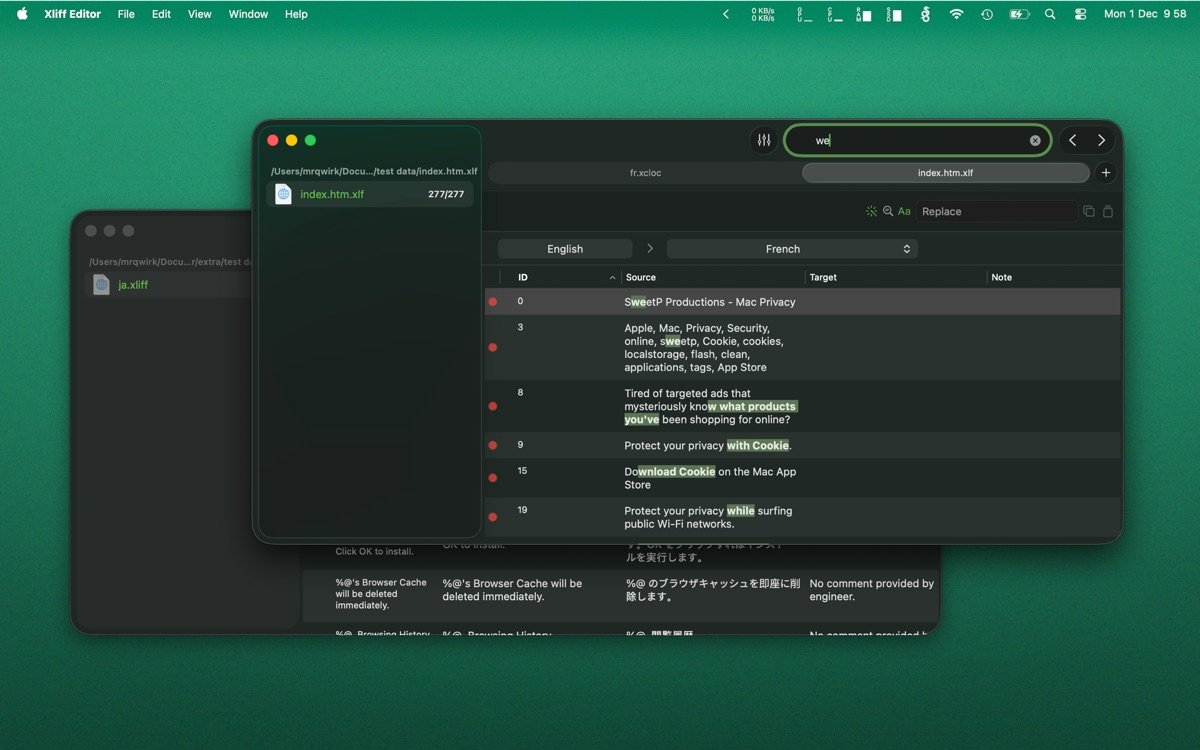Click the magnifier search-mode icon
The width and height of the screenshot is (1200, 750).
(x=888, y=212)
